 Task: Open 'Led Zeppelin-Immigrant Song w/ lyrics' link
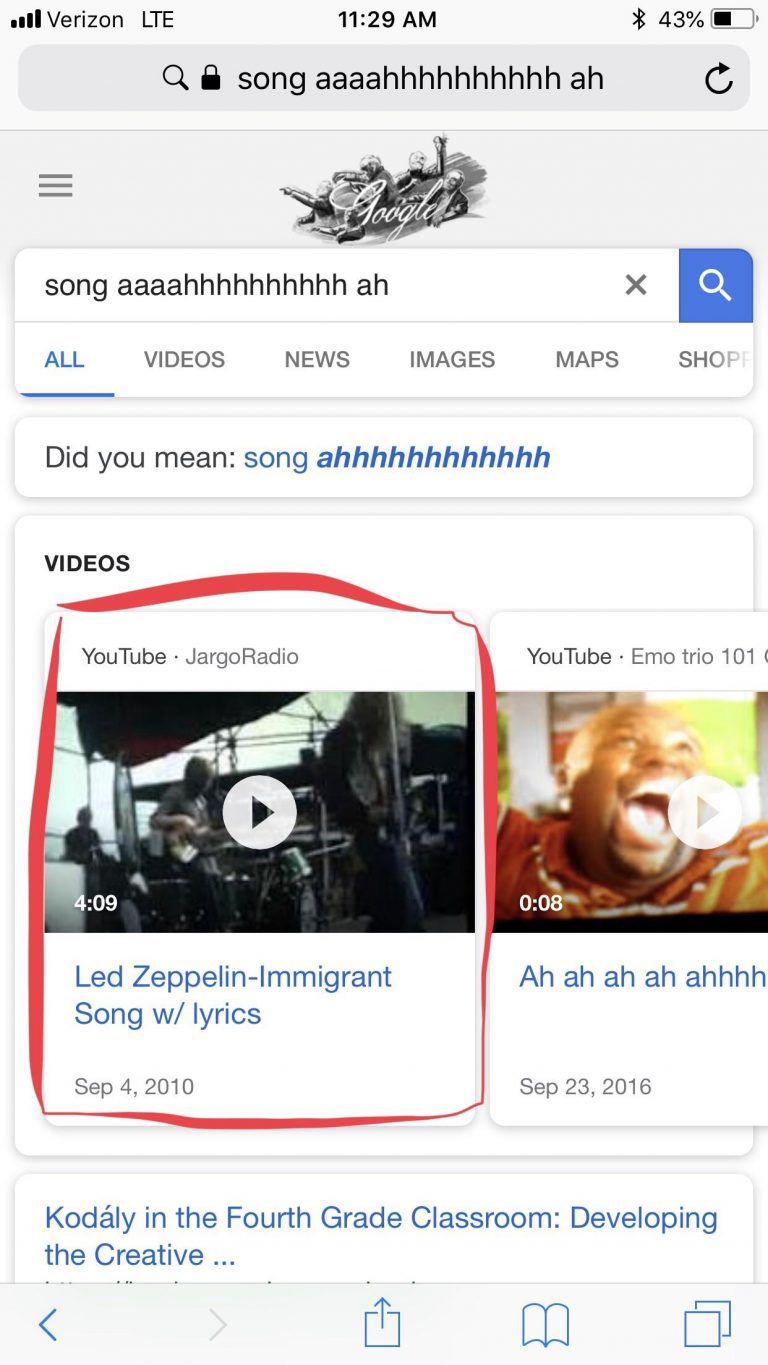coord(233,995)
